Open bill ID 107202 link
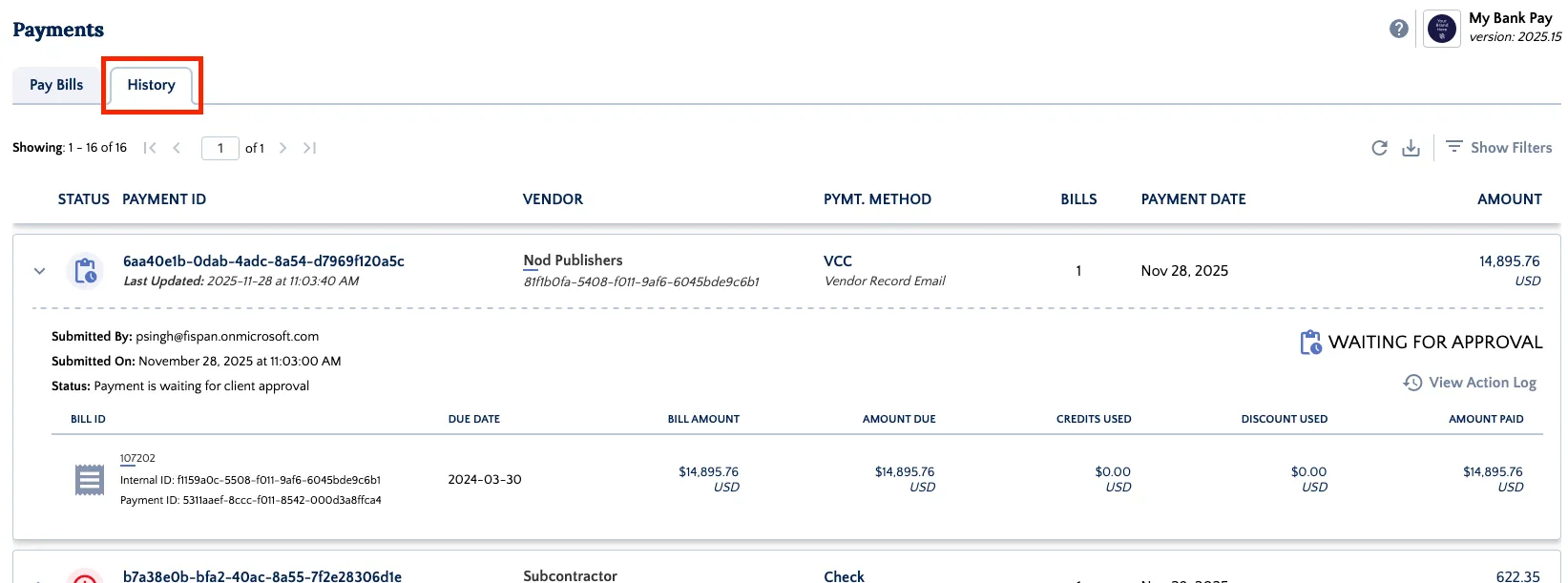The width and height of the screenshot is (1568, 583). tap(137, 458)
